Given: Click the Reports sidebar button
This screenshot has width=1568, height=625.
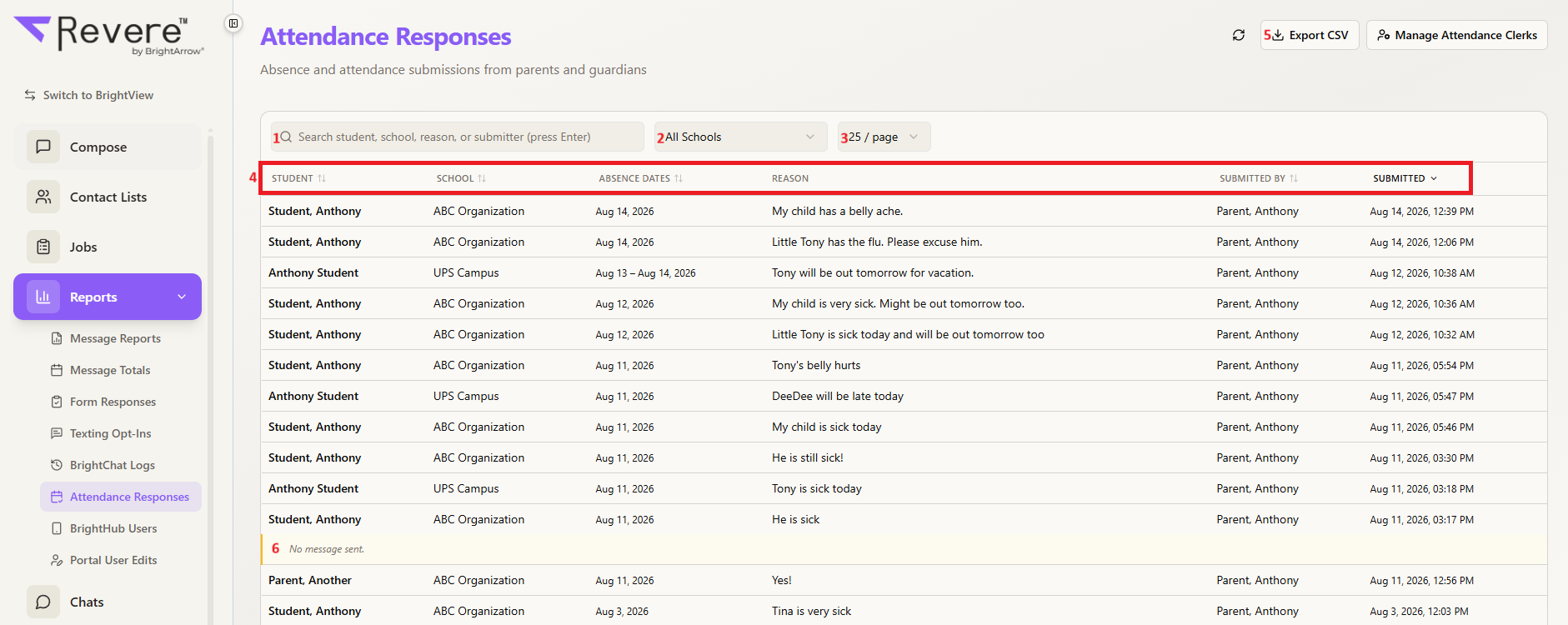Looking at the screenshot, I should 108,297.
